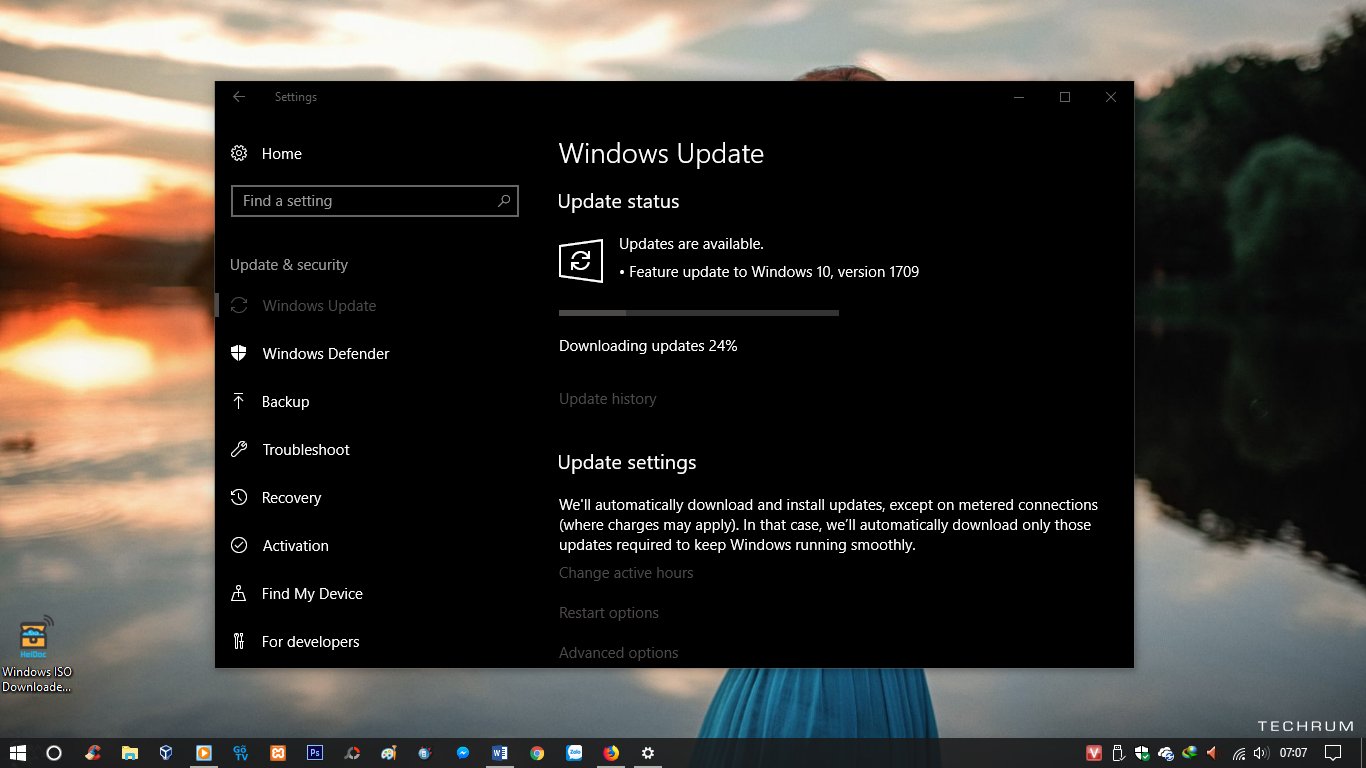
Task: Click the 'Update & security' heading
Action: pyautogui.click(x=289, y=265)
